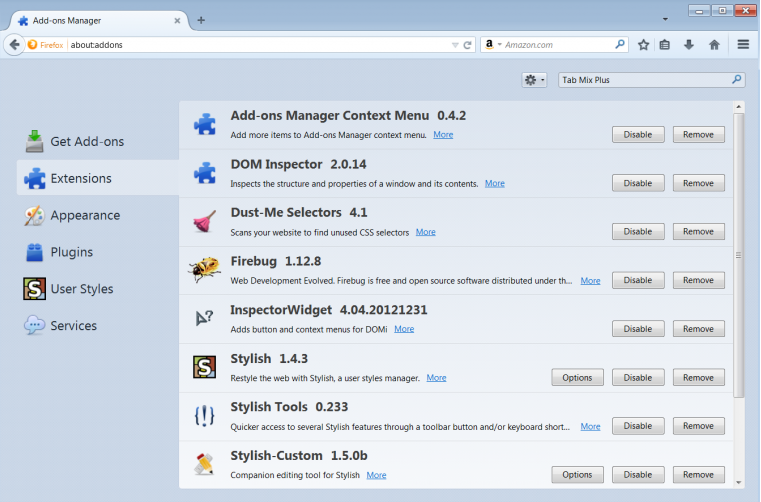Disable the Firebug extension

click(x=638, y=280)
